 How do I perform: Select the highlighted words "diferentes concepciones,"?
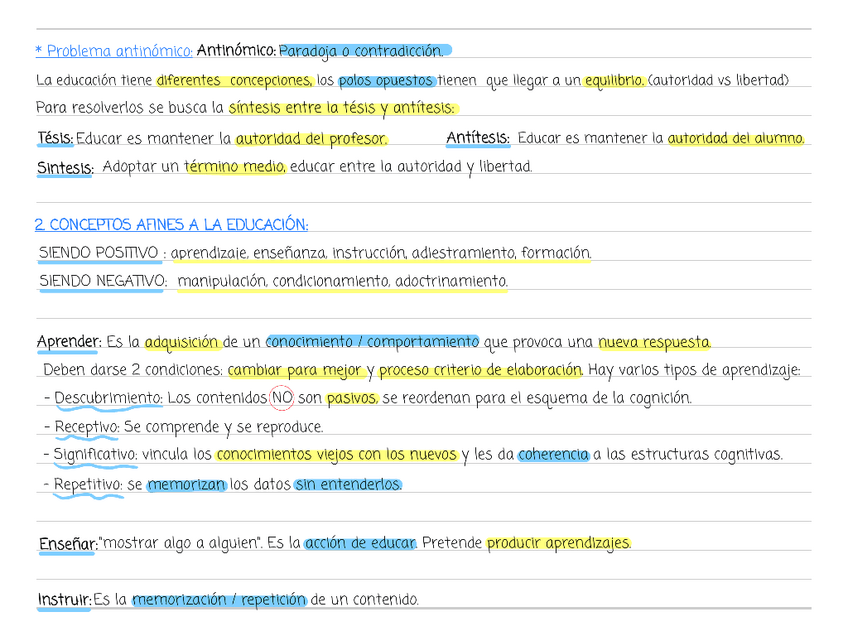coord(234,81)
